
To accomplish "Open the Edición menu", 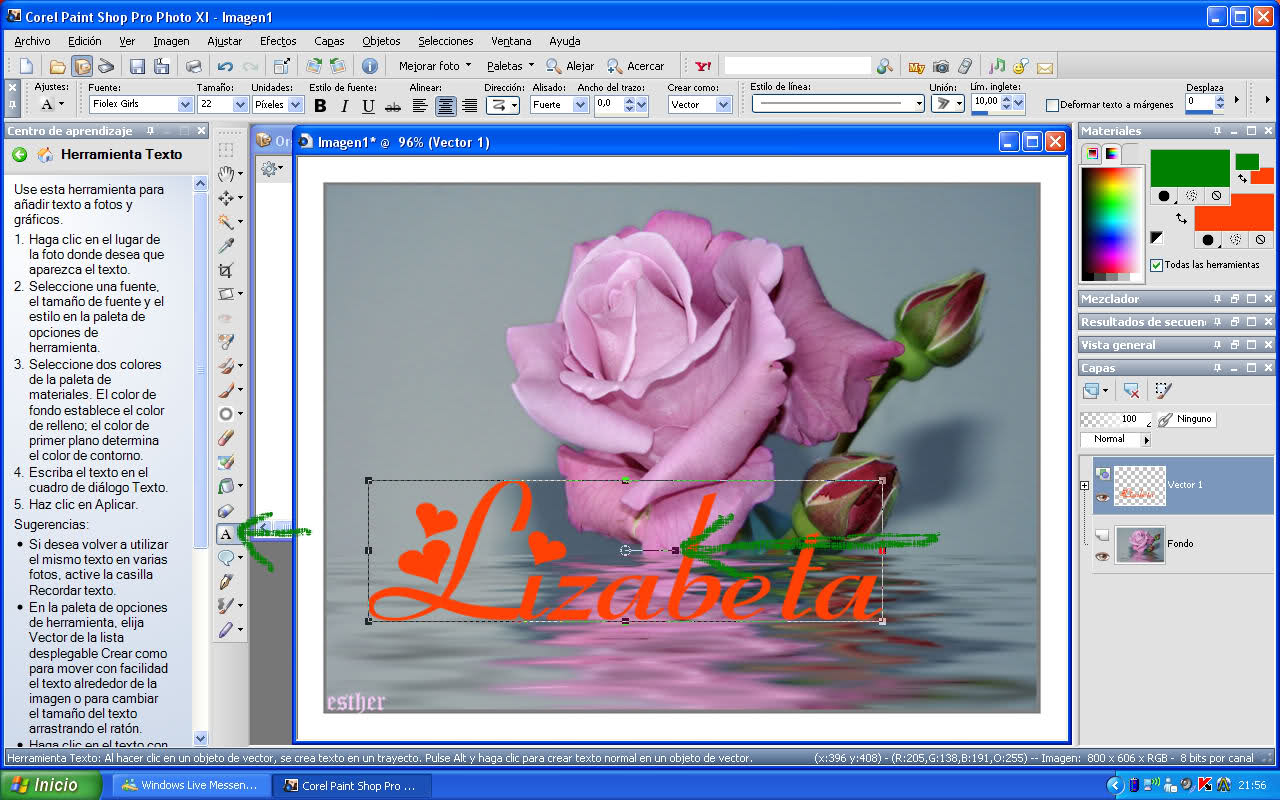I will [85, 41].
